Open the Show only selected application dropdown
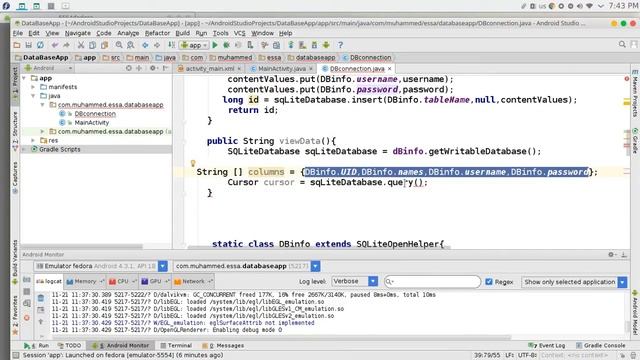This screenshot has width=640, height=360. (x=574, y=282)
